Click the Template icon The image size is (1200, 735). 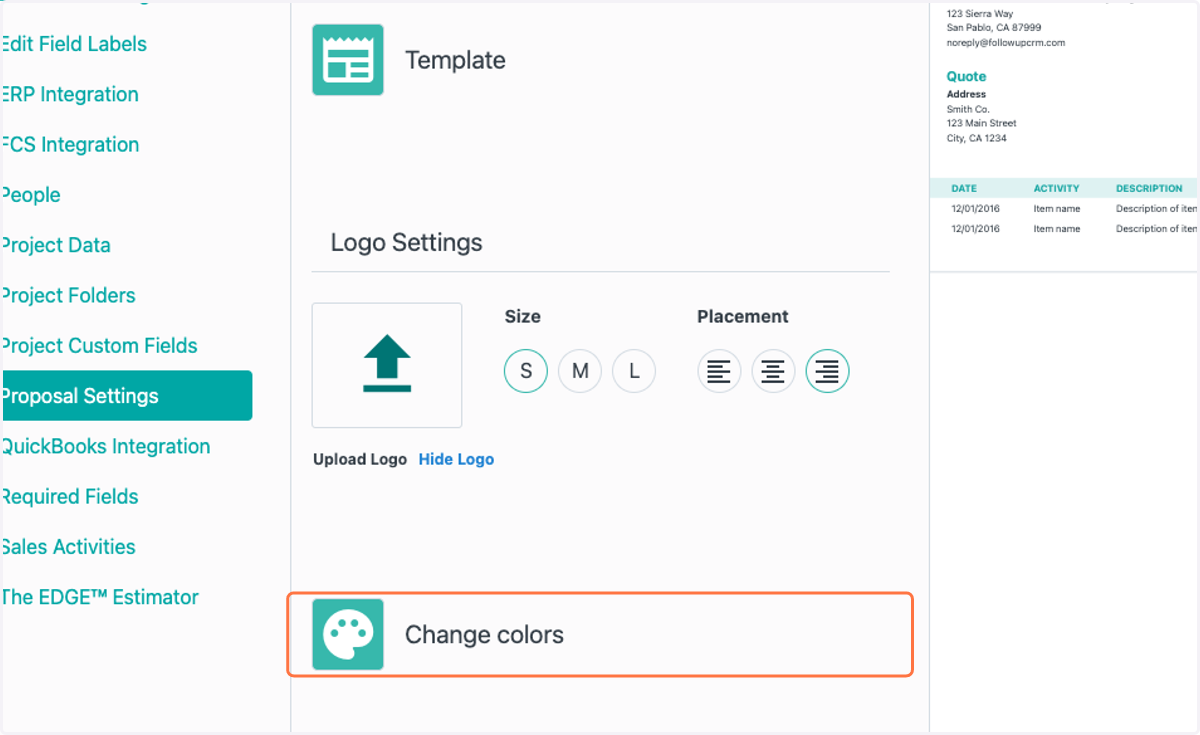pyautogui.click(x=348, y=60)
